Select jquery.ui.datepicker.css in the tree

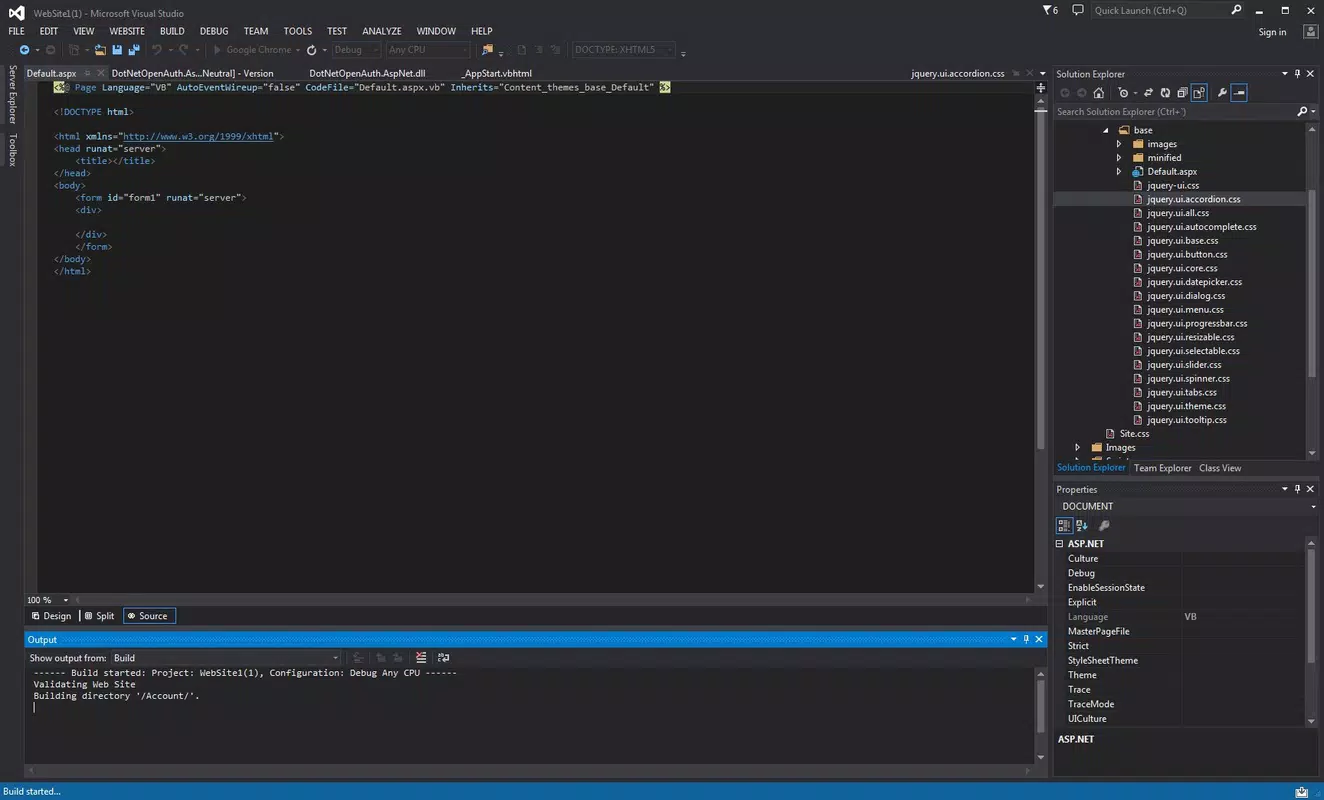click(x=1194, y=282)
